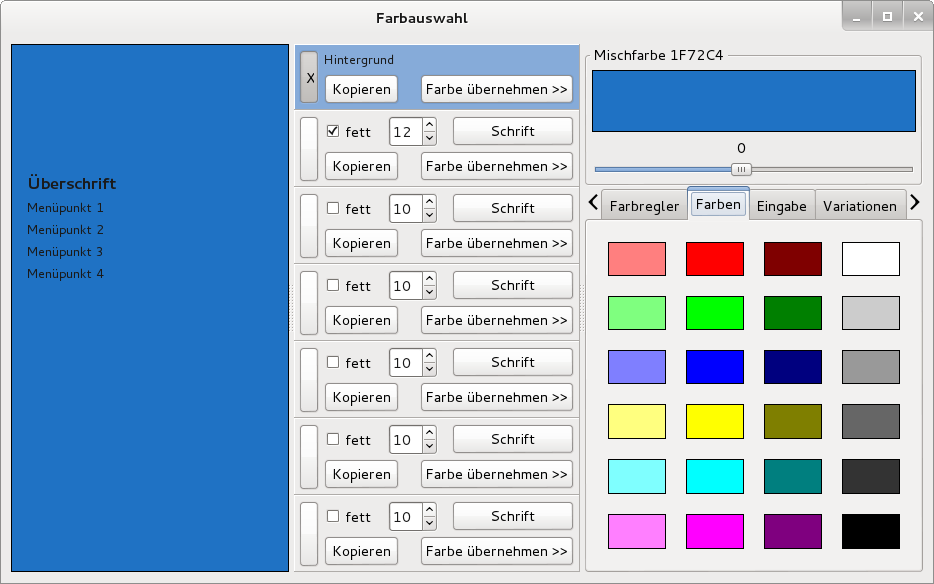Click Farbe übernehmen in Hintergrund row
This screenshot has height=584, width=934.
tap(497, 89)
